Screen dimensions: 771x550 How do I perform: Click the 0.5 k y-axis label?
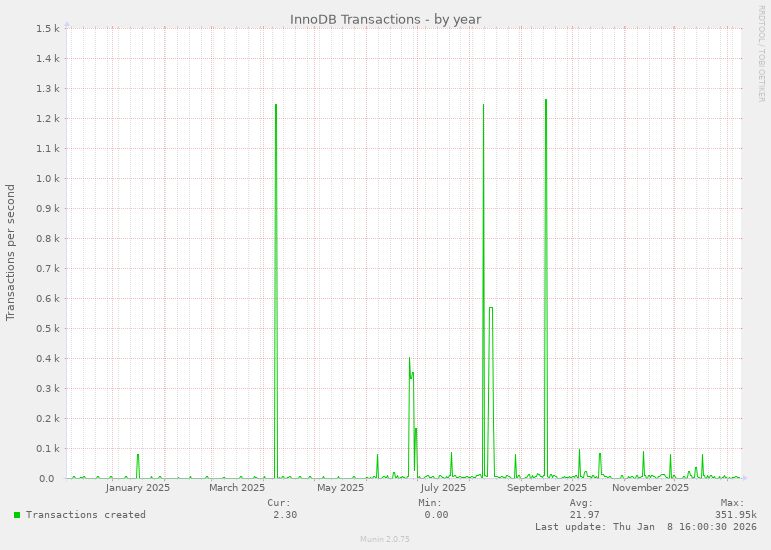[48, 328]
